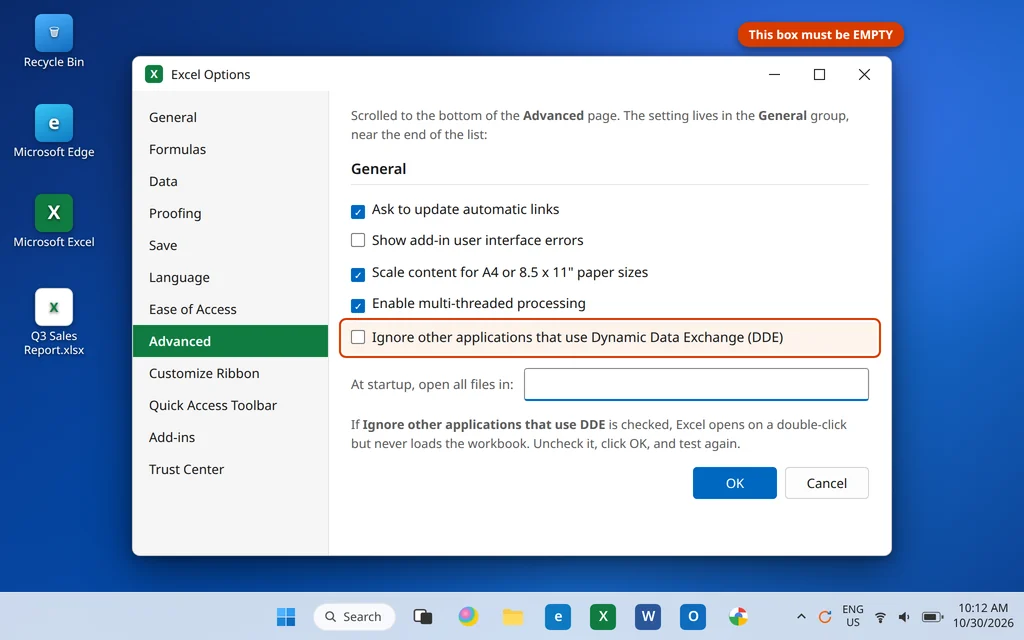Click the Excel Options title text
Viewport: 1024px width, 640px height.
(x=210, y=74)
